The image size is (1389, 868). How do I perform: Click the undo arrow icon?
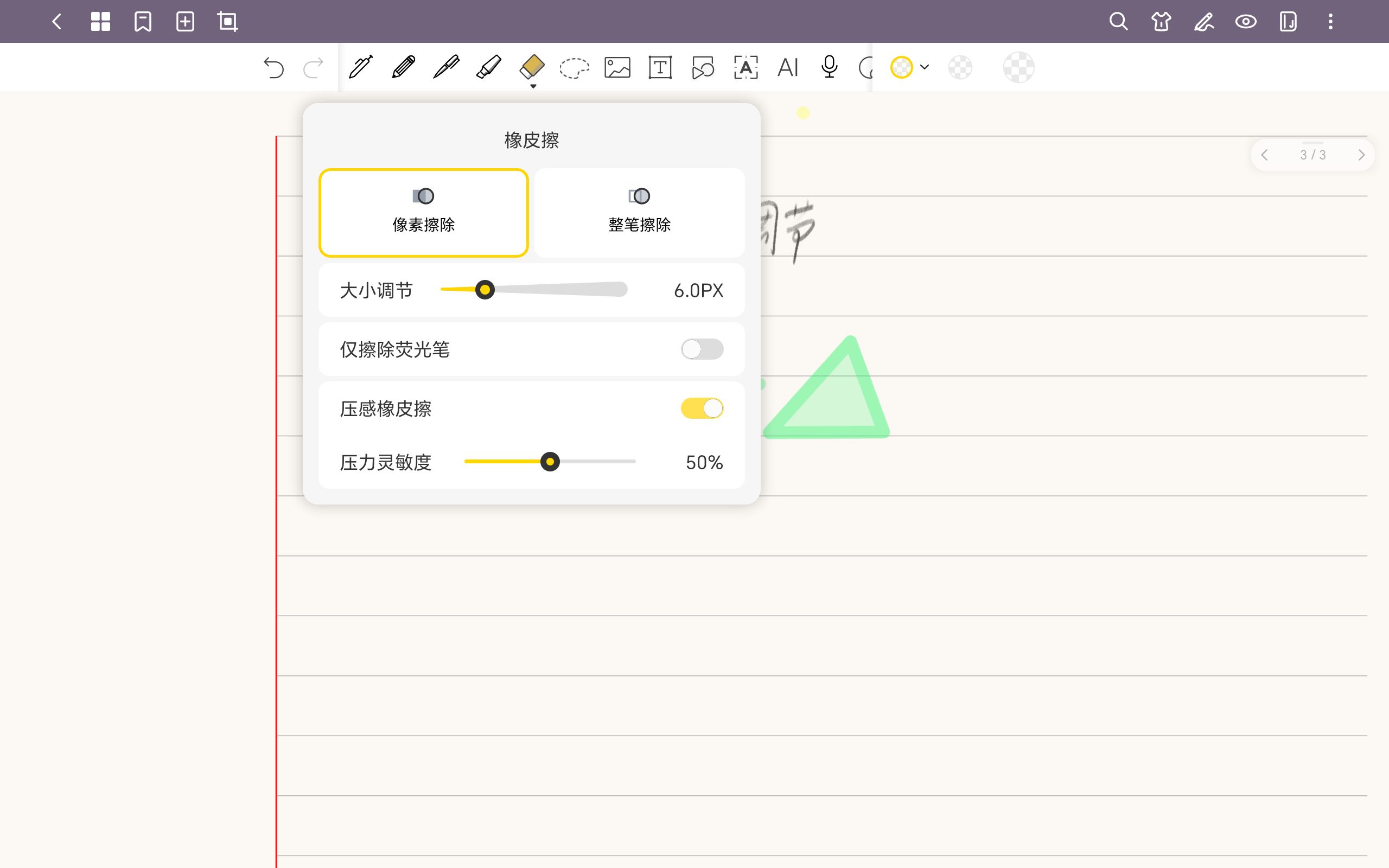pyautogui.click(x=275, y=67)
